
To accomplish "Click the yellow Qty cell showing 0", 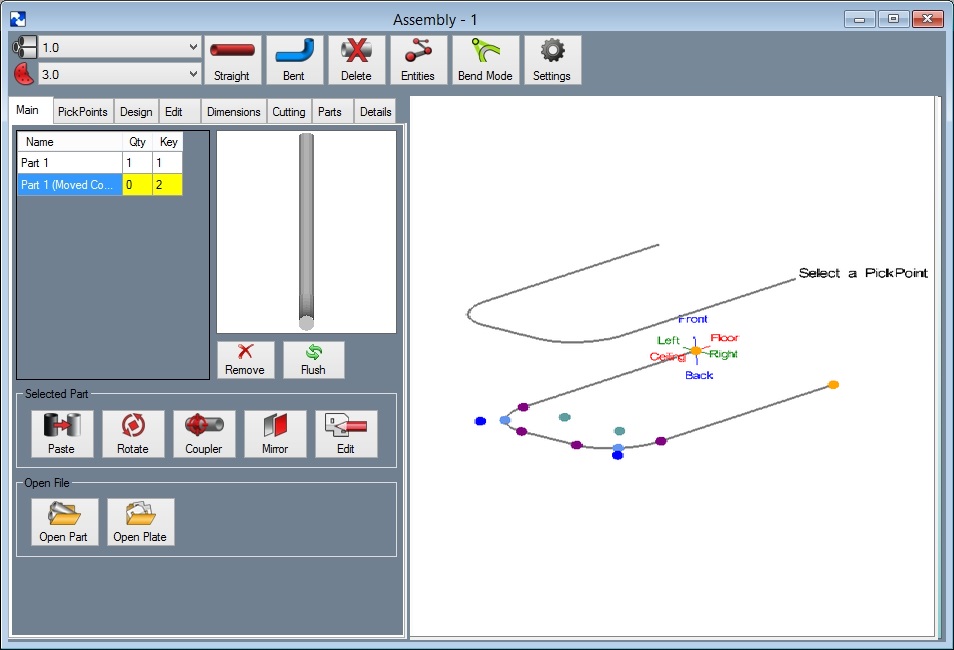I will click(x=138, y=185).
